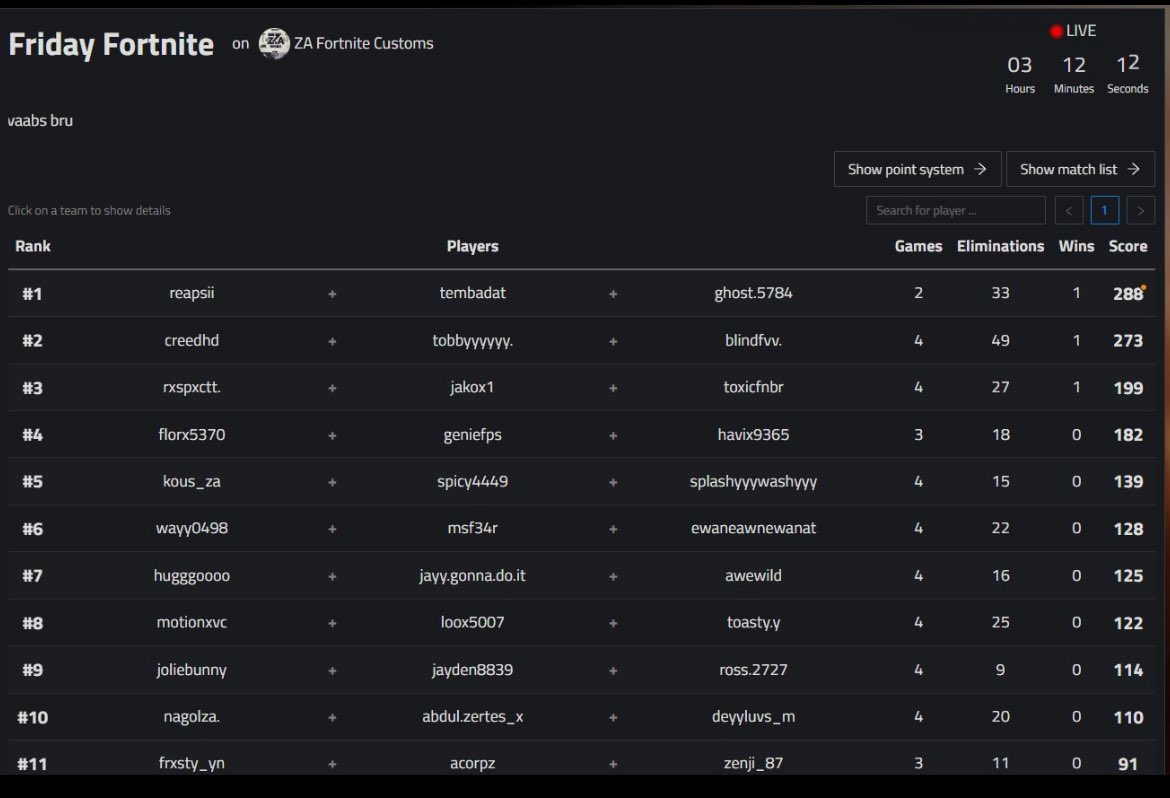This screenshot has width=1170, height=798.
Task: Select player splashyyywashyyy
Action: 754,482
